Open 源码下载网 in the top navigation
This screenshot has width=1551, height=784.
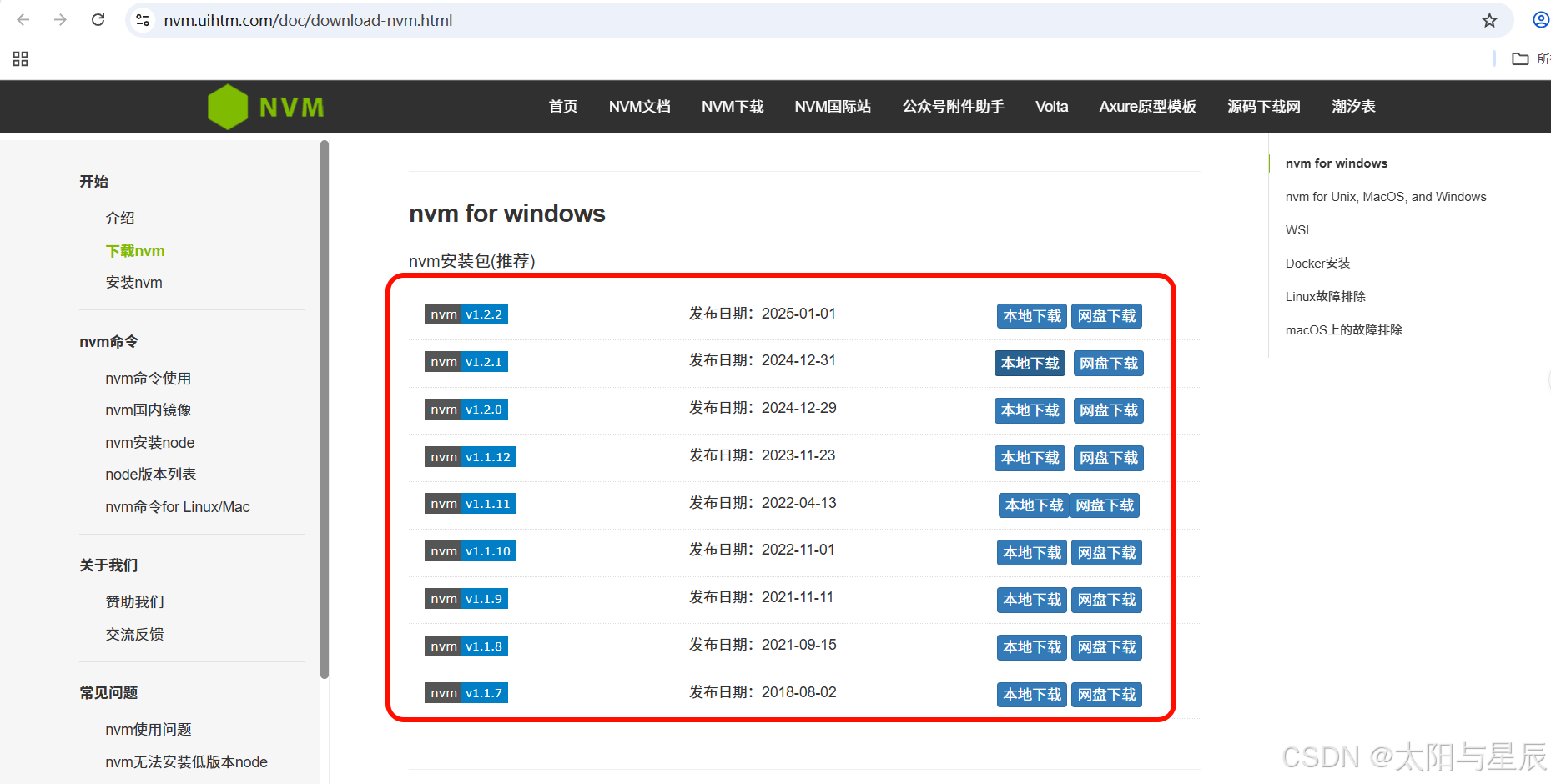pyautogui.click(x=1264, y=107)
